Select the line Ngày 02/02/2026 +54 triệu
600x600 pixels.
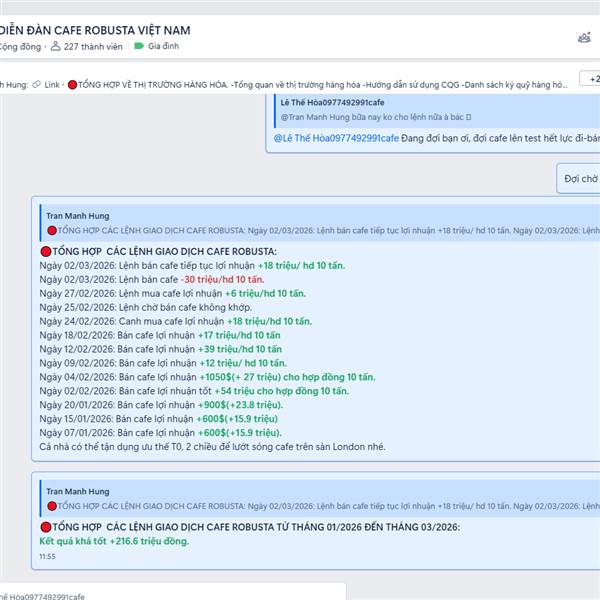(x=194, y=391)
